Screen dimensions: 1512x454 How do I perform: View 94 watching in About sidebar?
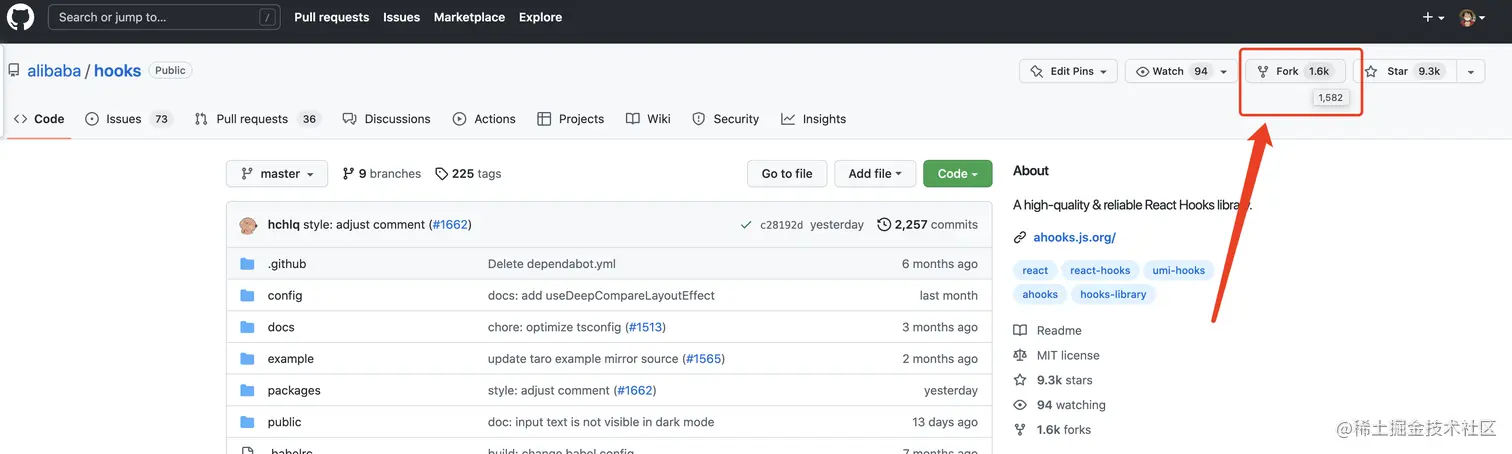coord(1060,405)
